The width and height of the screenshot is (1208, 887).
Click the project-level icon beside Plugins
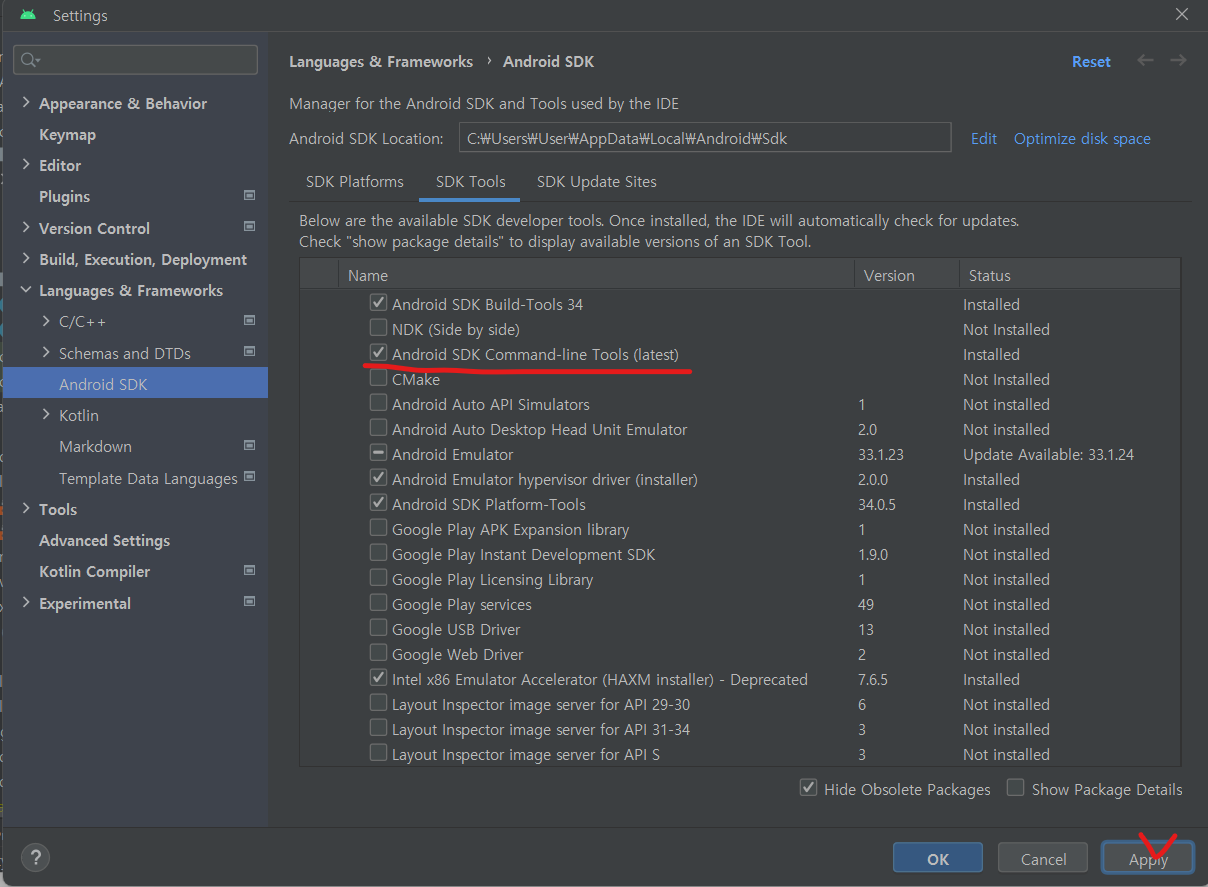pyautogui.click(x=249, y=195)
